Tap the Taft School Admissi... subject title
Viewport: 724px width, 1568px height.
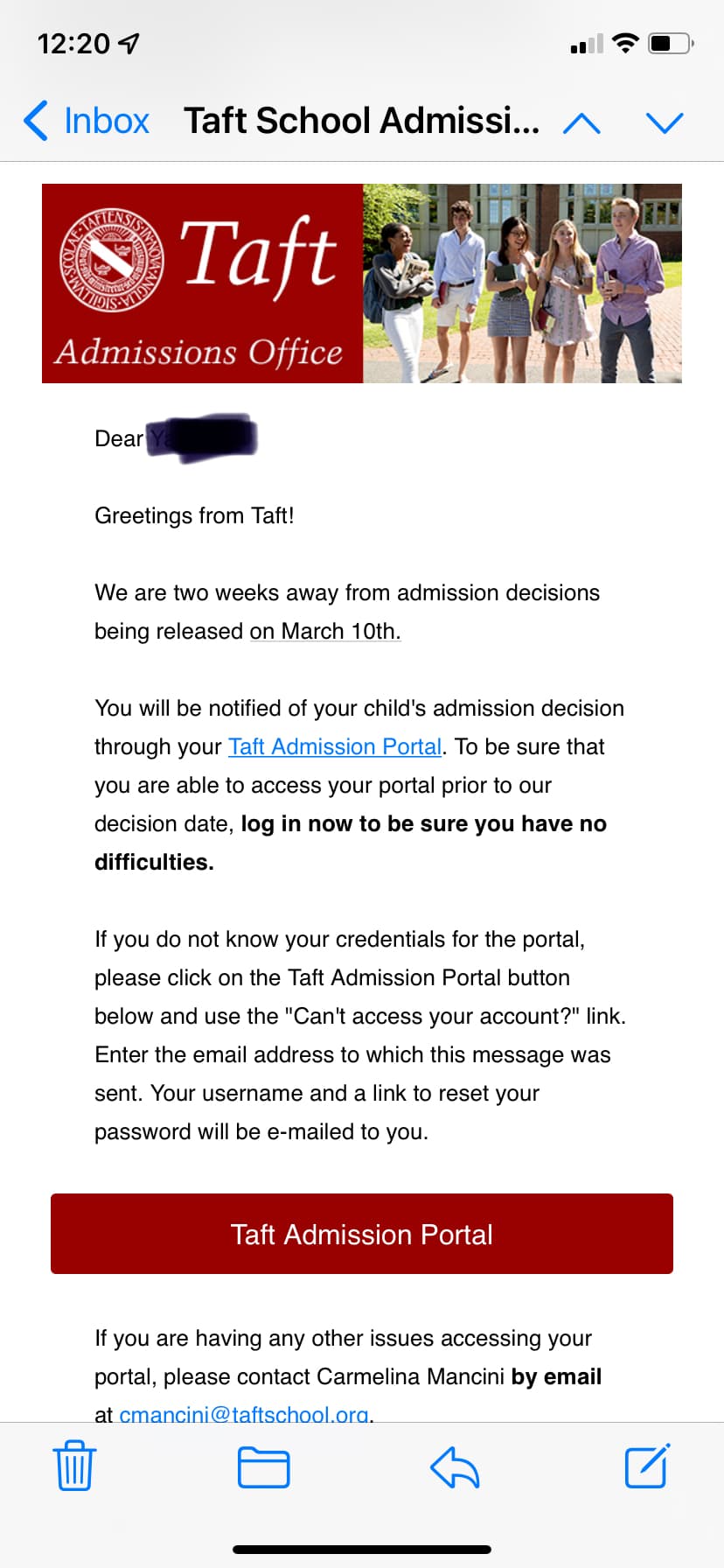[361, 121]
